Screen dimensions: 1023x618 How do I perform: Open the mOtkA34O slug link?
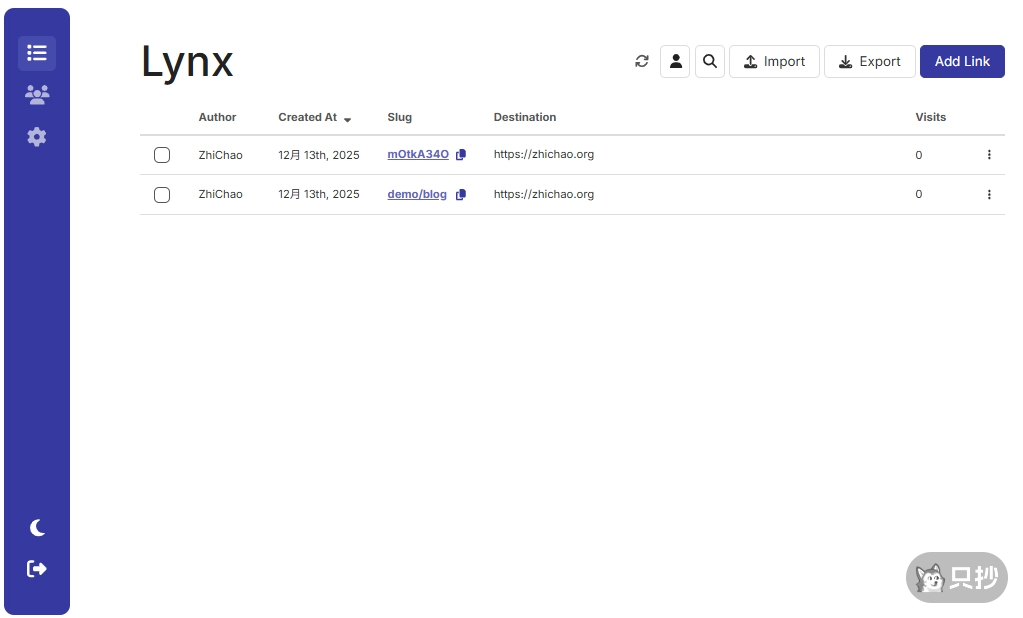(418, 155)
